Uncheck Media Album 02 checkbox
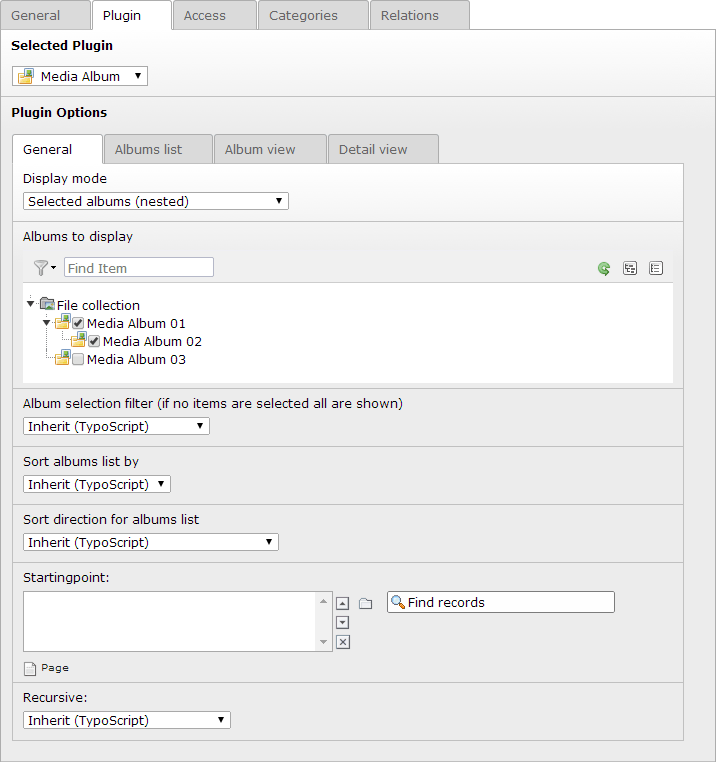This screenshot has height=762, width=716. (94, 342)
